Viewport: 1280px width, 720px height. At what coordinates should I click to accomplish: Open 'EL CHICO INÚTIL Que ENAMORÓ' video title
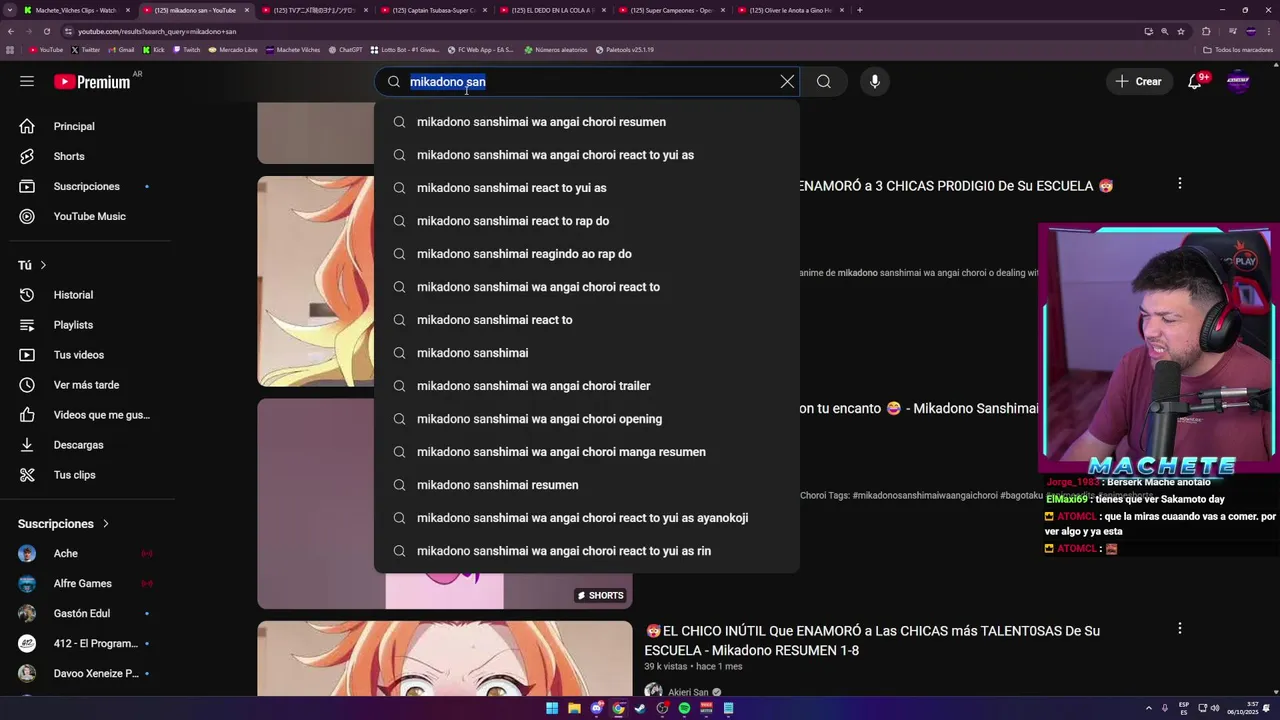(872, 641)
